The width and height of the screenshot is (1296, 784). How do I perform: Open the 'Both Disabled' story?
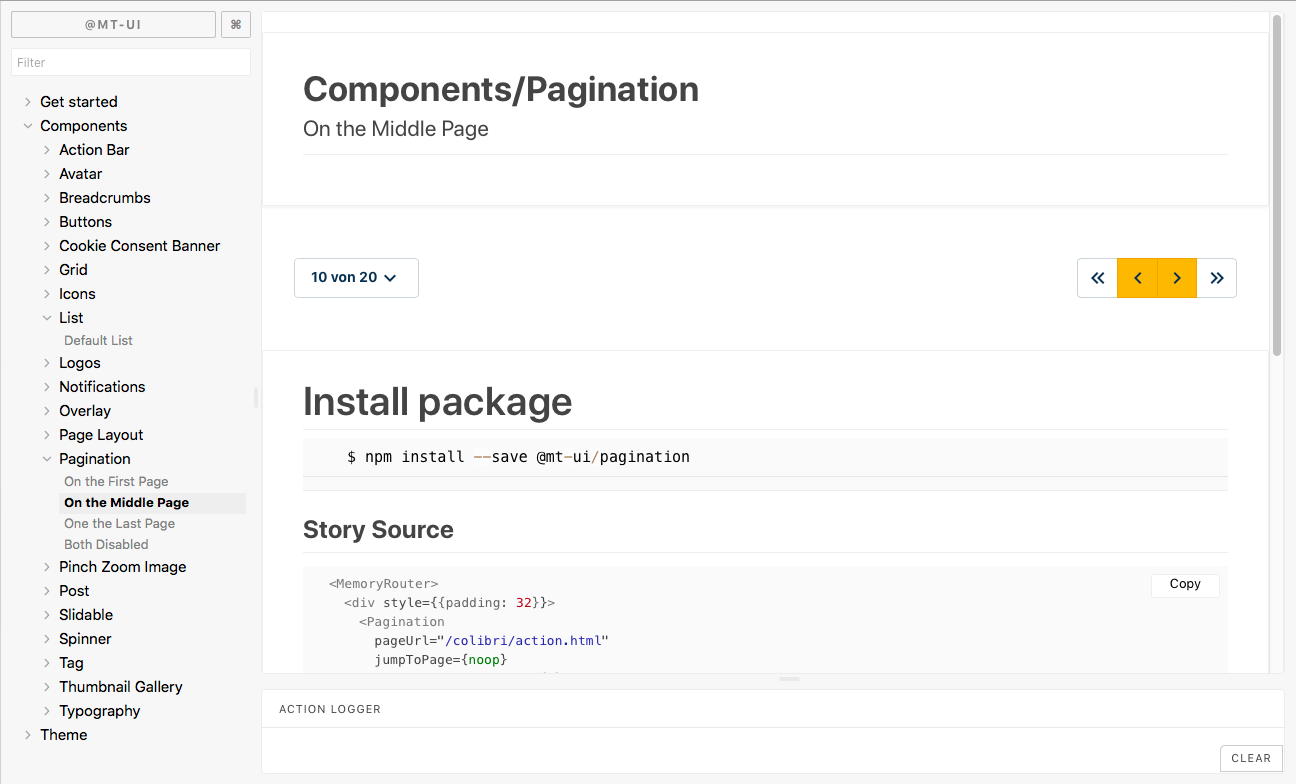[106, 545]
